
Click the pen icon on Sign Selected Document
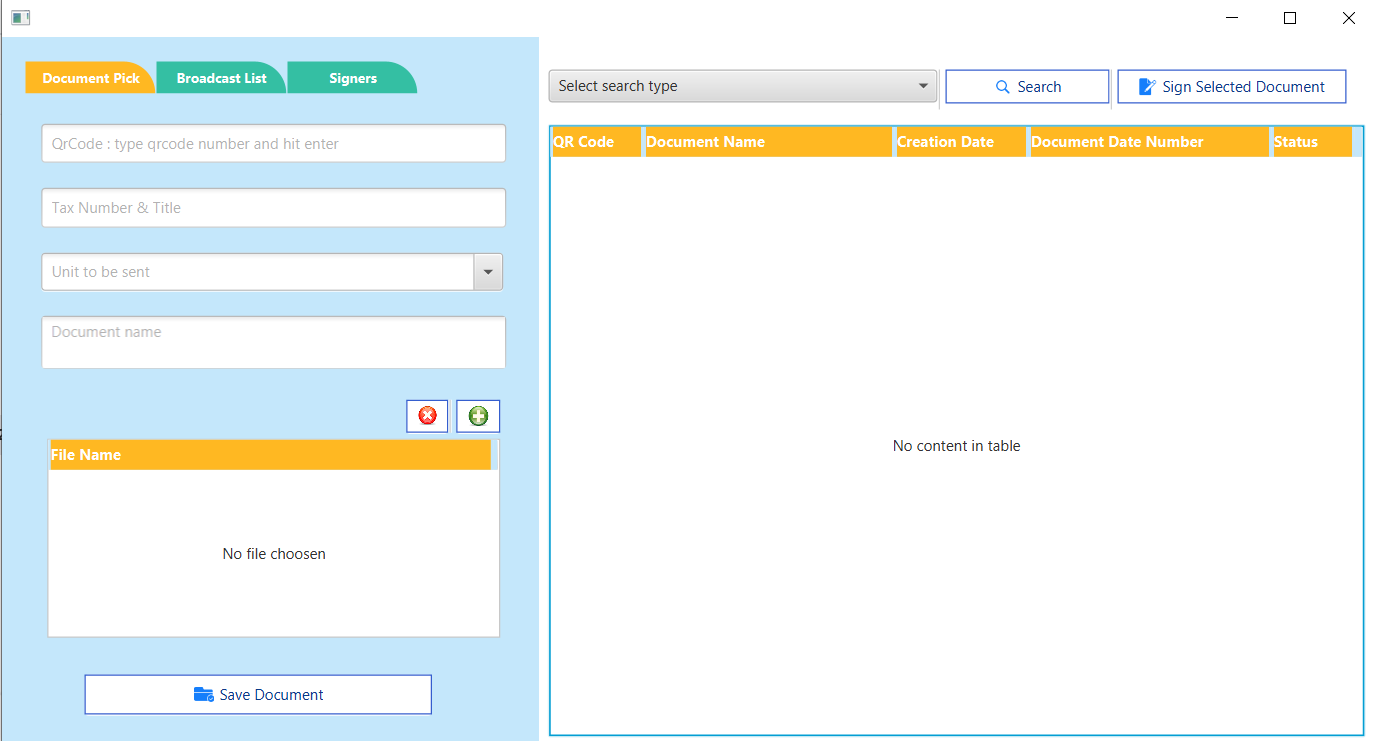[1145, 86]
